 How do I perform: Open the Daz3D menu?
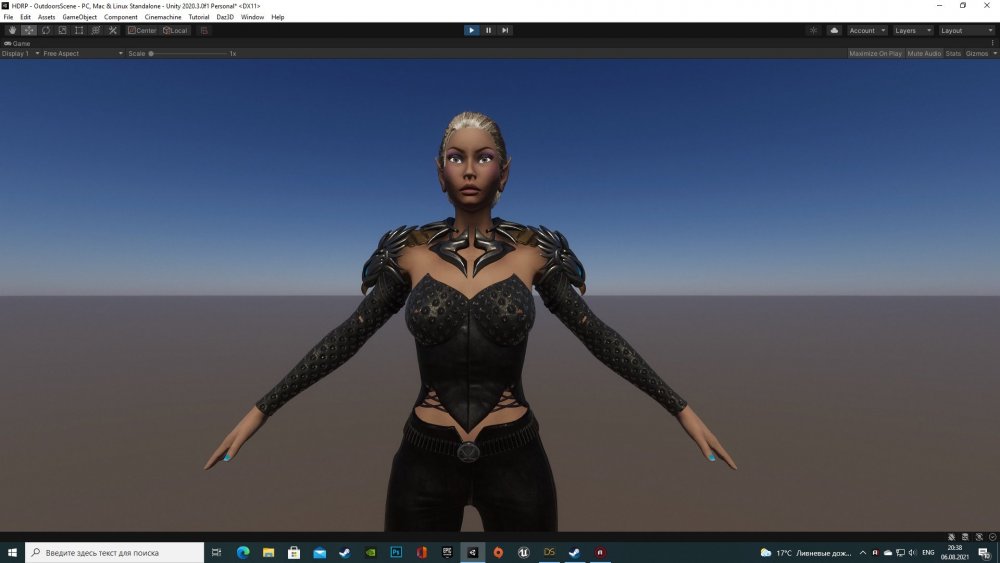225,17
